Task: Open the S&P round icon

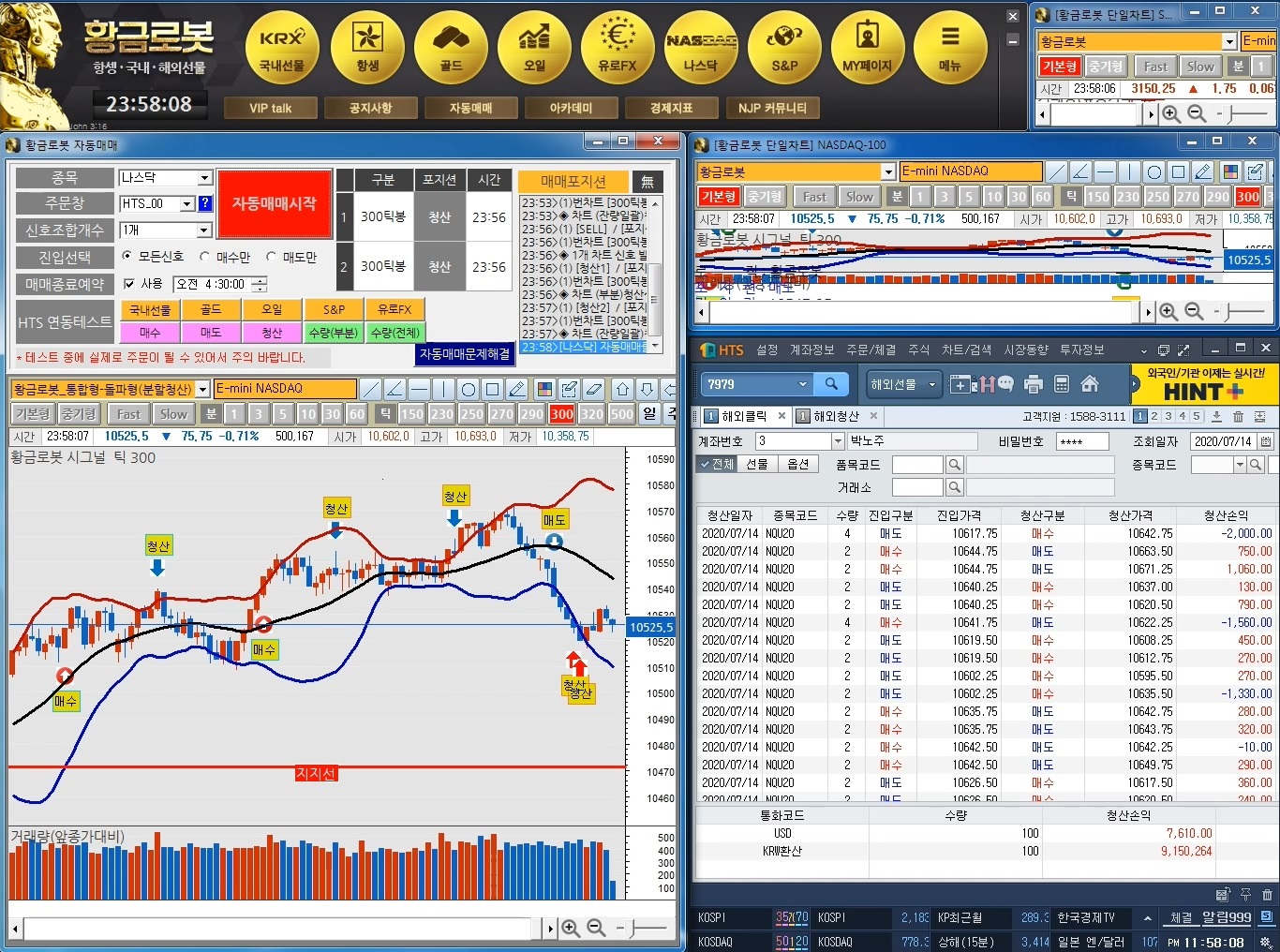Action: point(784,47)
